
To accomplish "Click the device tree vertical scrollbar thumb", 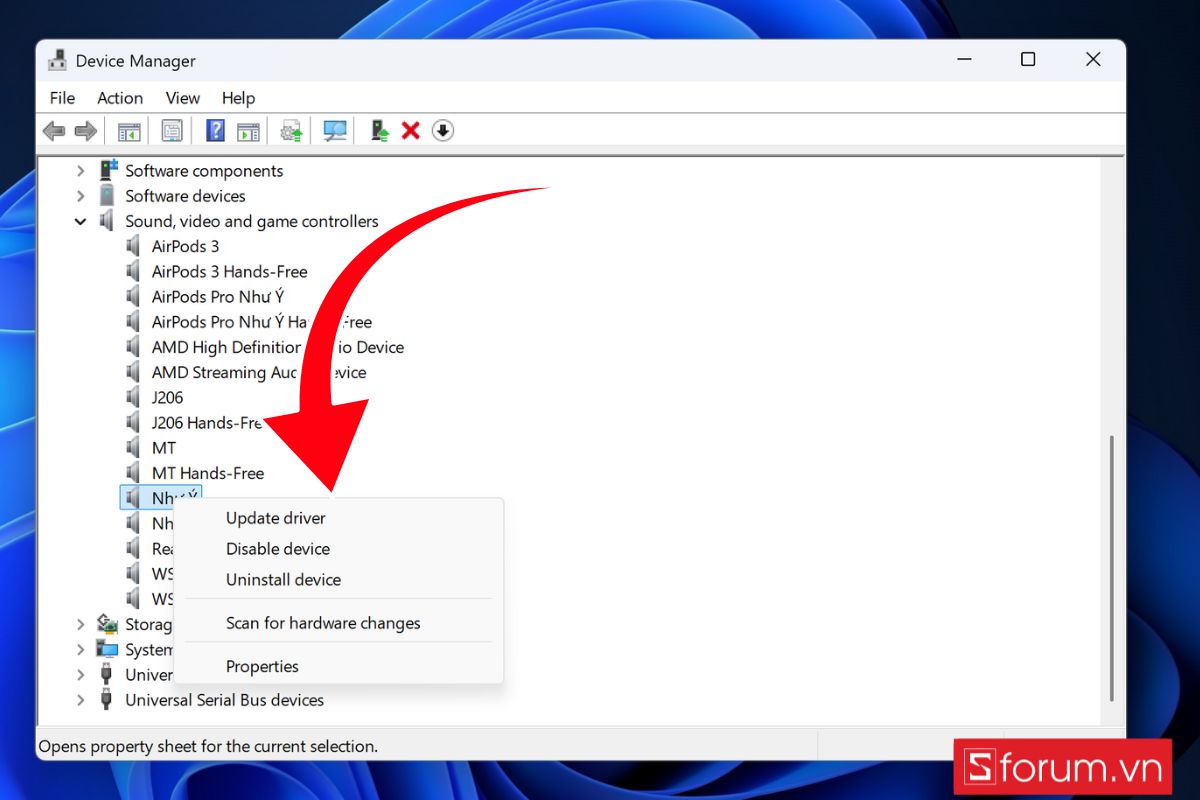I will [1112, 567].
